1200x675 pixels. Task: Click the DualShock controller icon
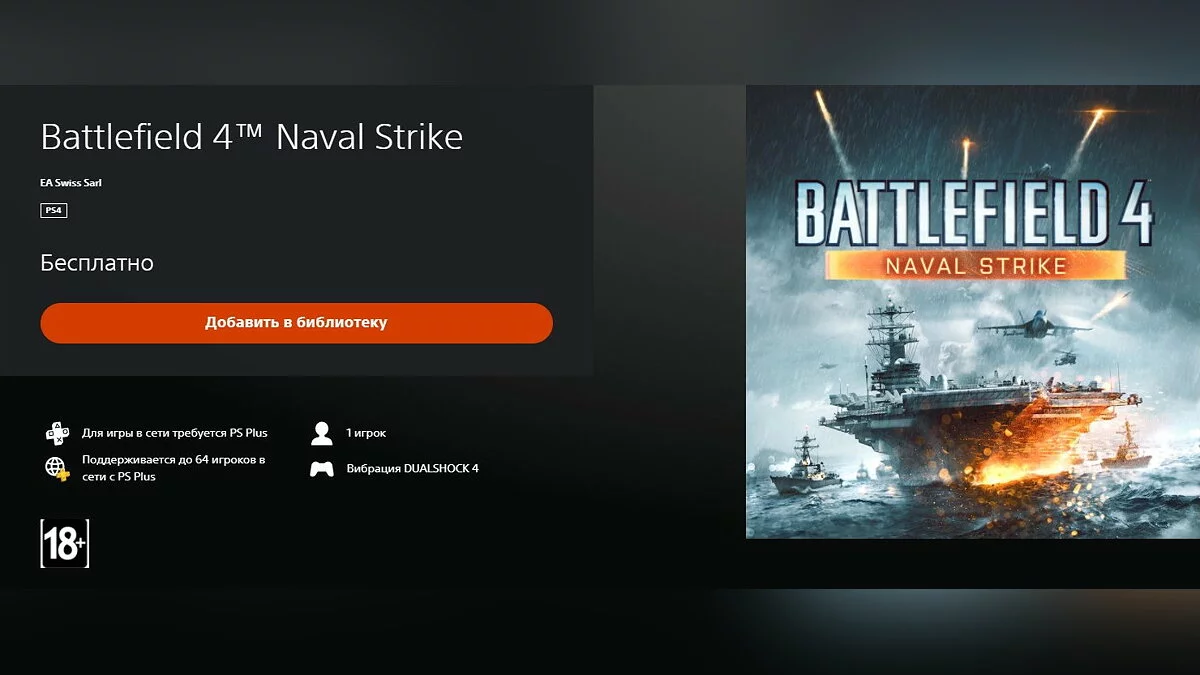[321, 468]
